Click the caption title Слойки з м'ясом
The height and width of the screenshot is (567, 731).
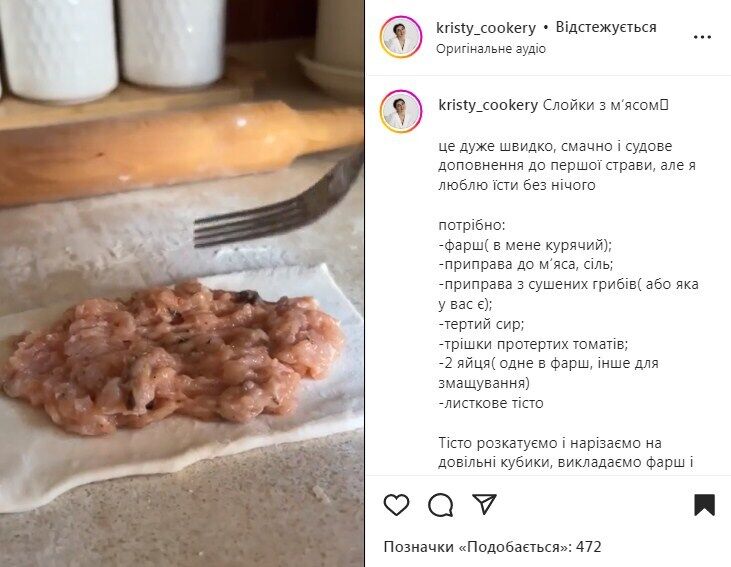[x=605, y=105]
